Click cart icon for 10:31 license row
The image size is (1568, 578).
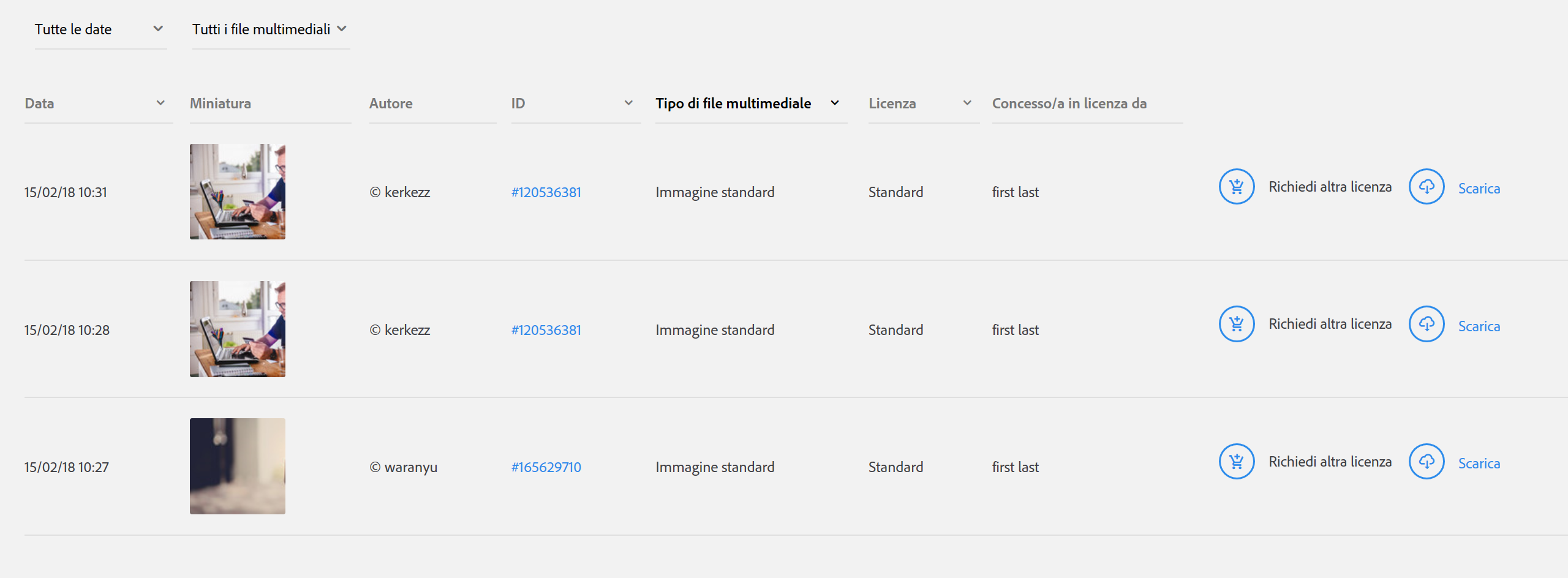(1237, 187)
